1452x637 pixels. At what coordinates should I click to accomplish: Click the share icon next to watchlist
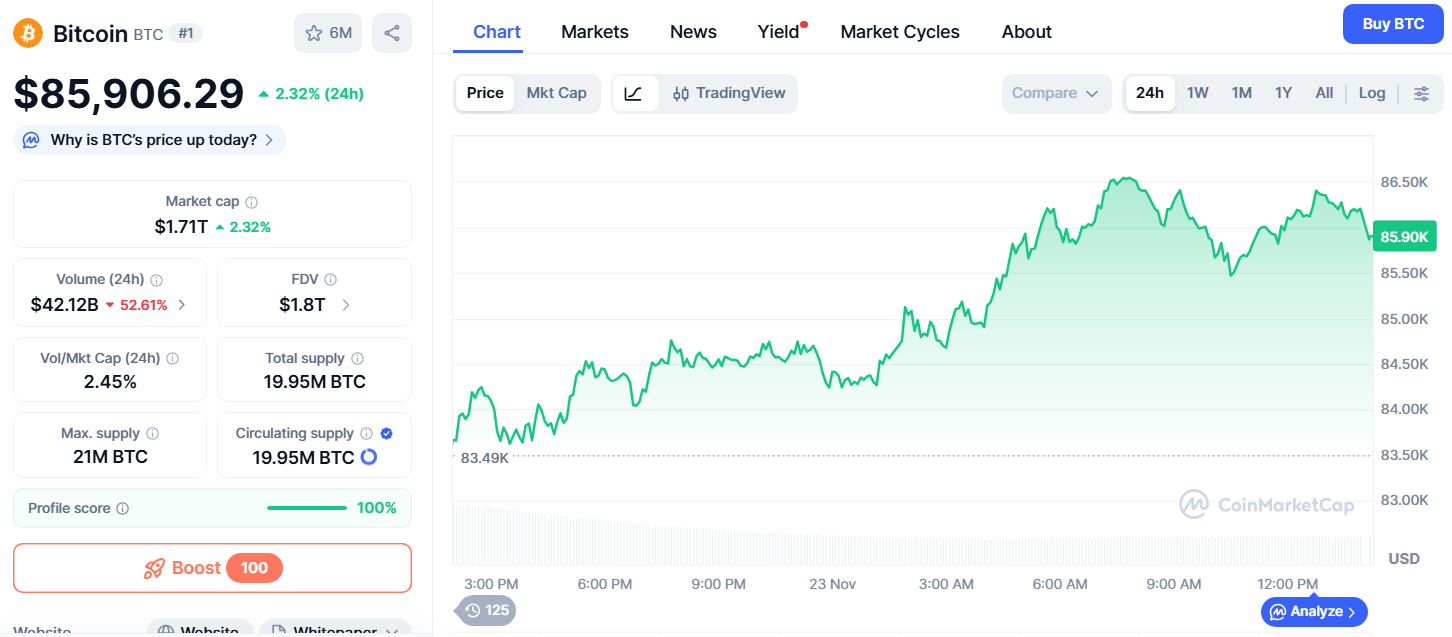pyautogui.click(x=391, y=33)
